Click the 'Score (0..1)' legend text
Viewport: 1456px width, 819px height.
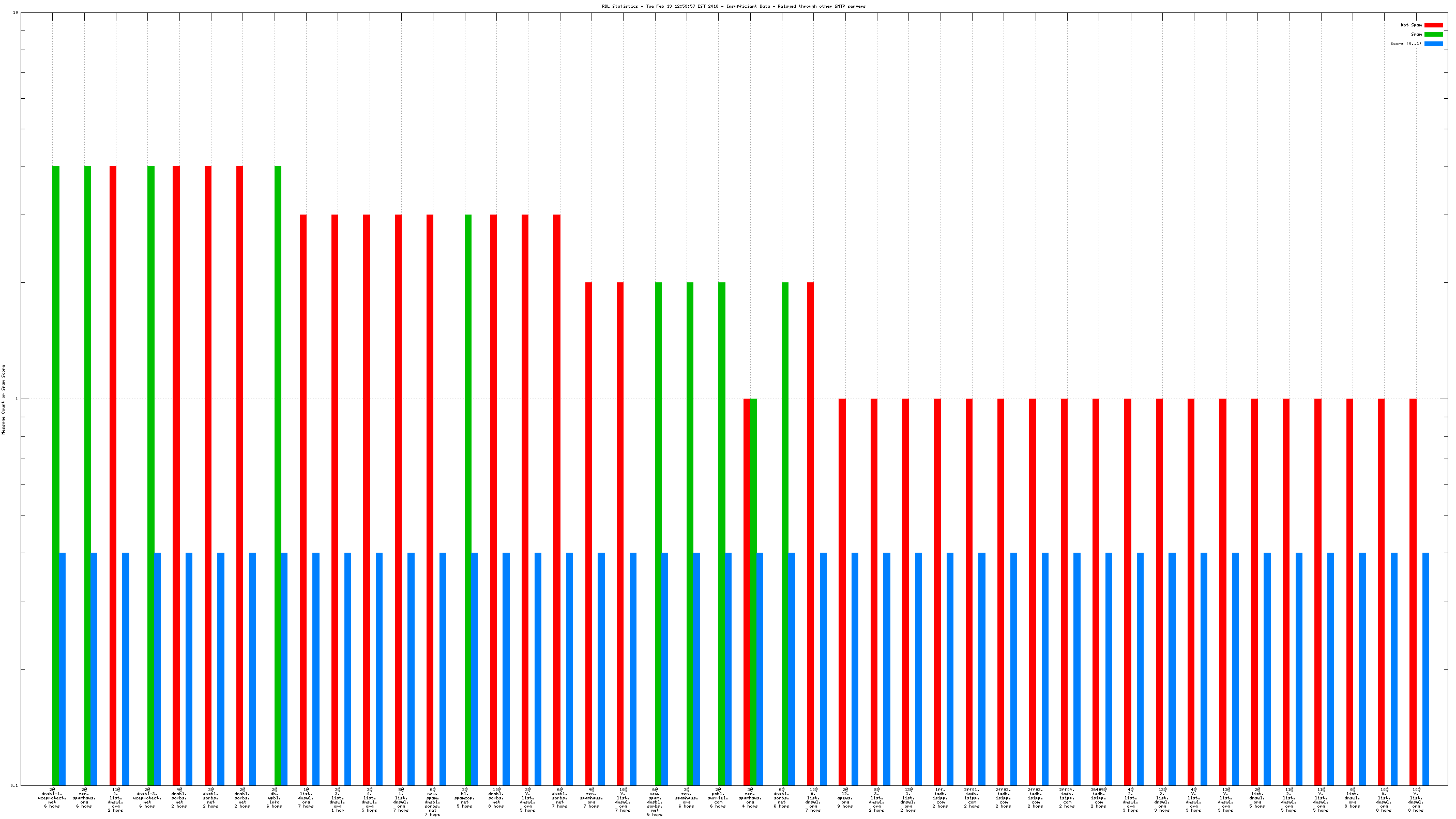1406,43
